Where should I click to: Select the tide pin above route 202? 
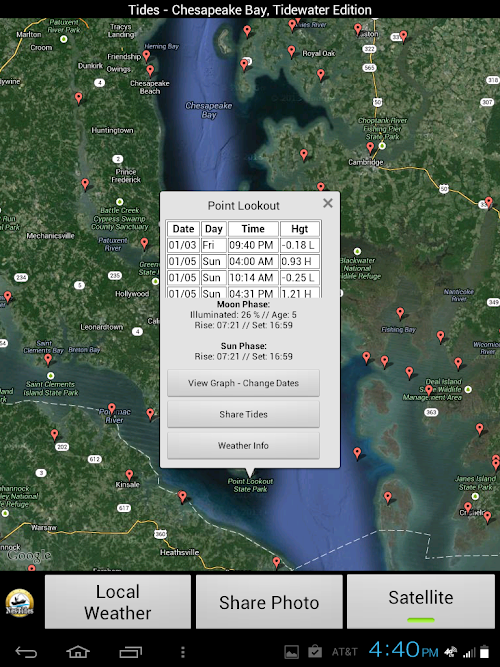[x=54, y=435]
